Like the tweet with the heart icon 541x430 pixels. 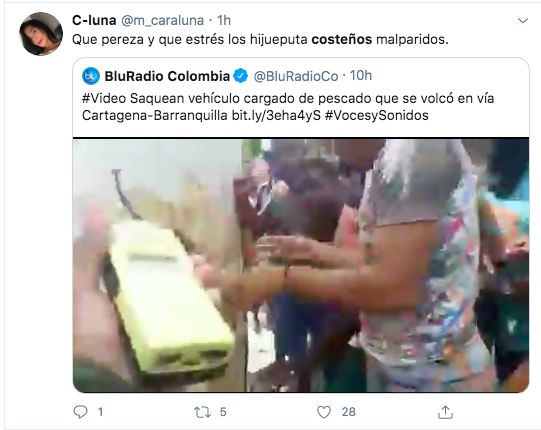[324, 412]
